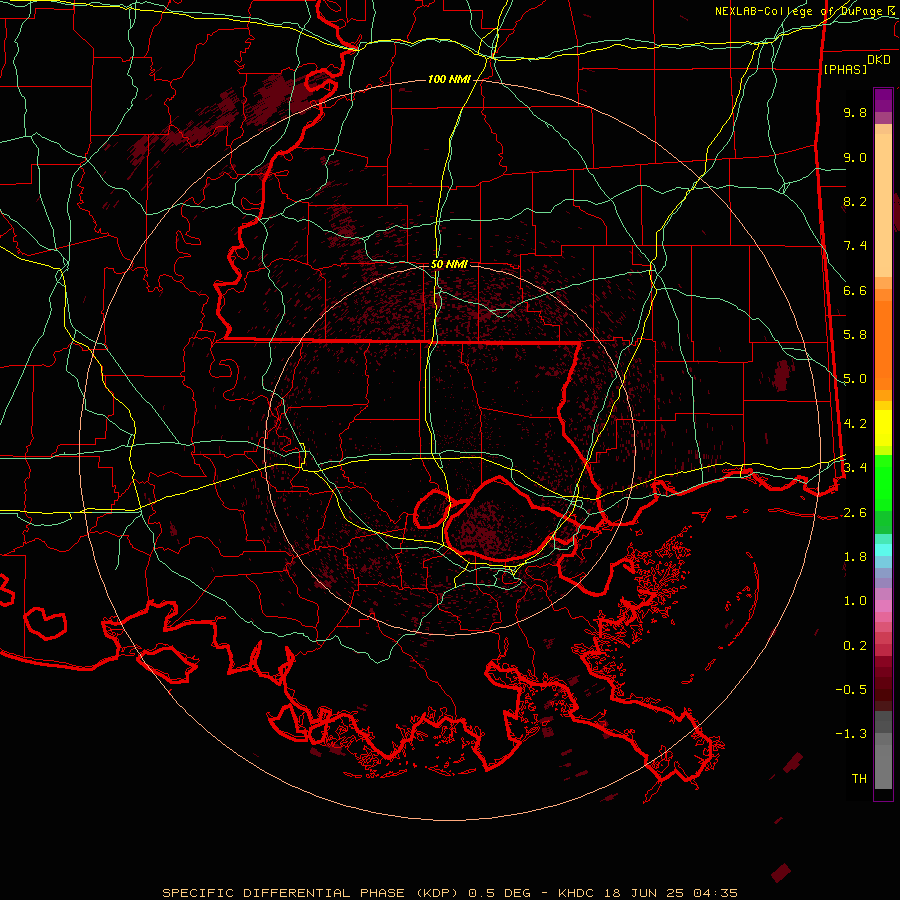Pick the yellow band of the color bar
This screenshot has width=900, height=900.
pyautogui.click(x=883, y=428)
